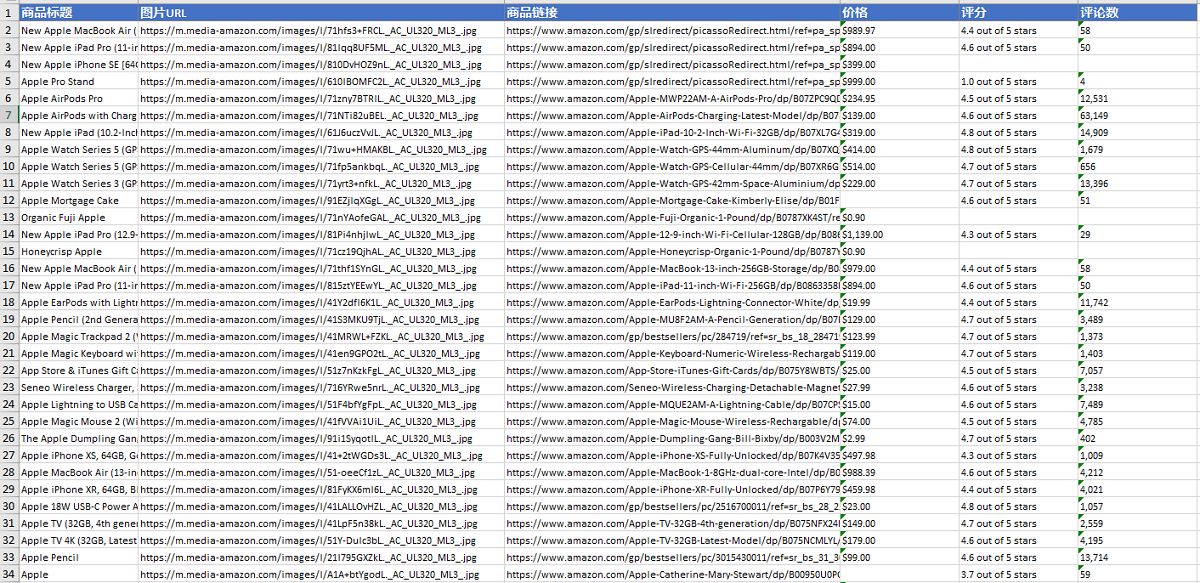Click the price cell $999.00
The image size is (1200, 583).
900,82
